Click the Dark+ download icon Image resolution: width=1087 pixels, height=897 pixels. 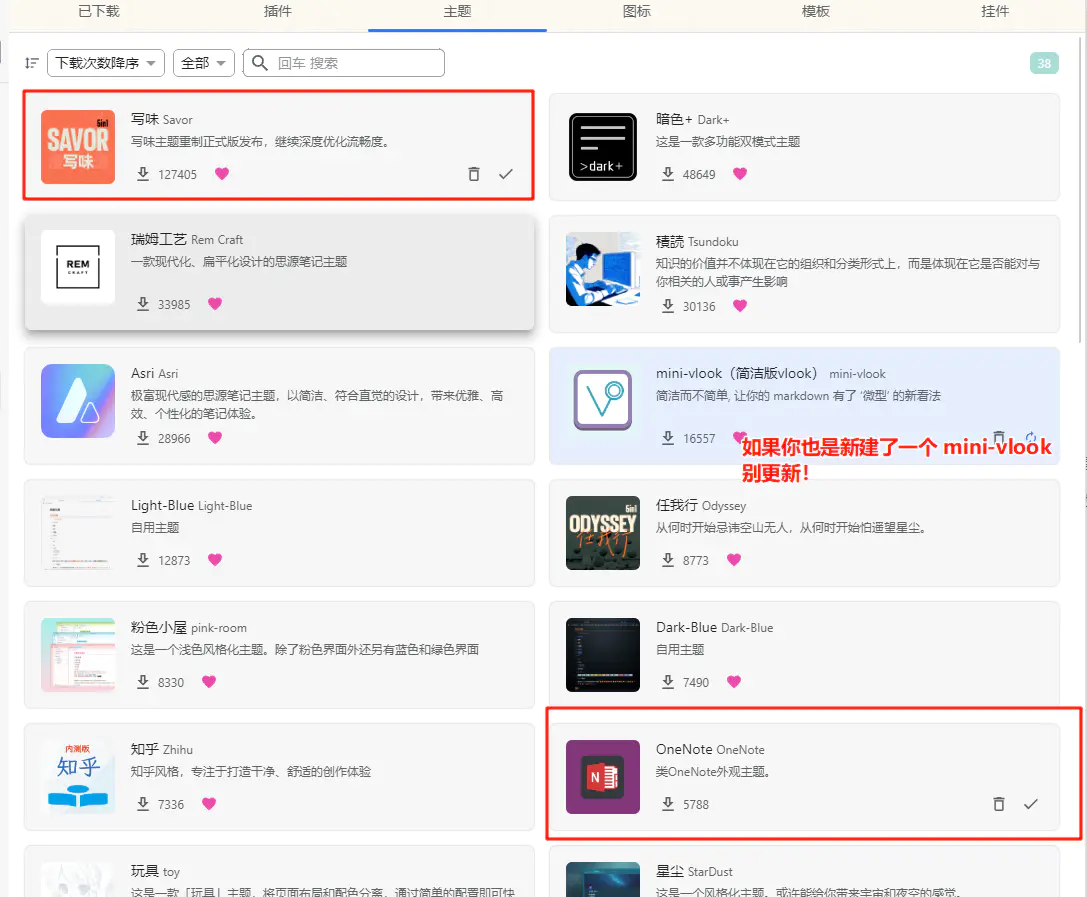click(668, 174)
